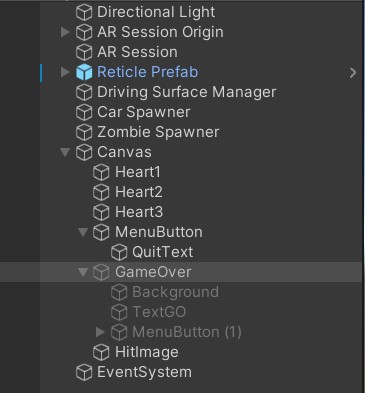Click the blue Reticle Prefab cube icon
The width and height of the screenshot is (365, 393).
[x=84, y=72]
